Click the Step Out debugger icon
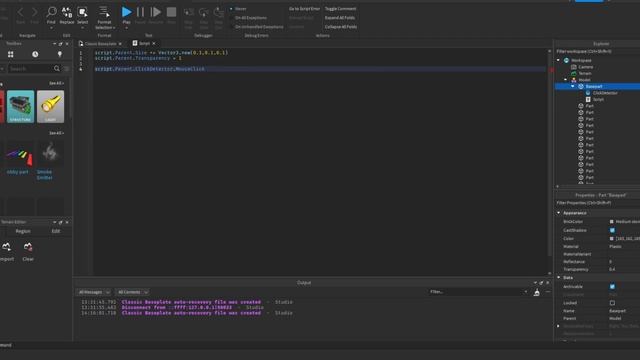Viewport: 640px width, 360px height. (218, 12)
